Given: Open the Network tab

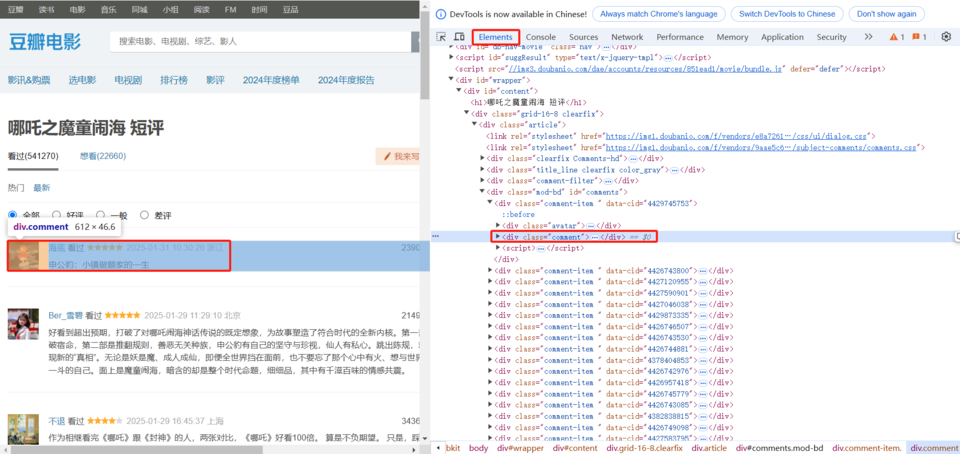Looking at the screenshot, I should (x=627, y=37).
